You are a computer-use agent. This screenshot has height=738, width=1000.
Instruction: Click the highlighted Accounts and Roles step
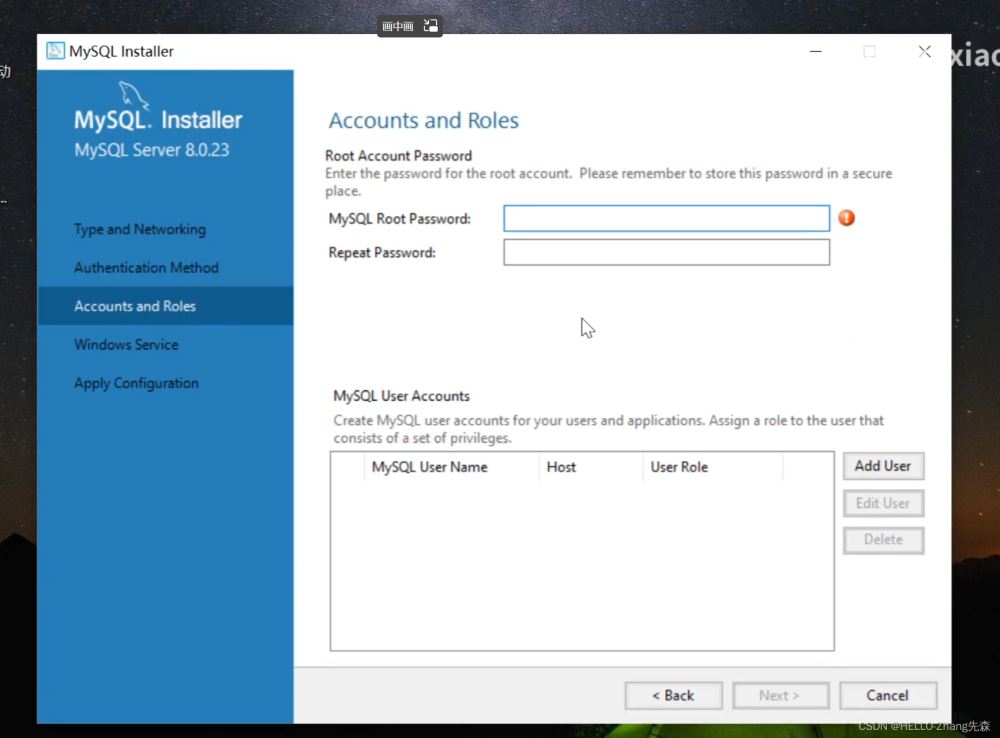tap(134, 306)
